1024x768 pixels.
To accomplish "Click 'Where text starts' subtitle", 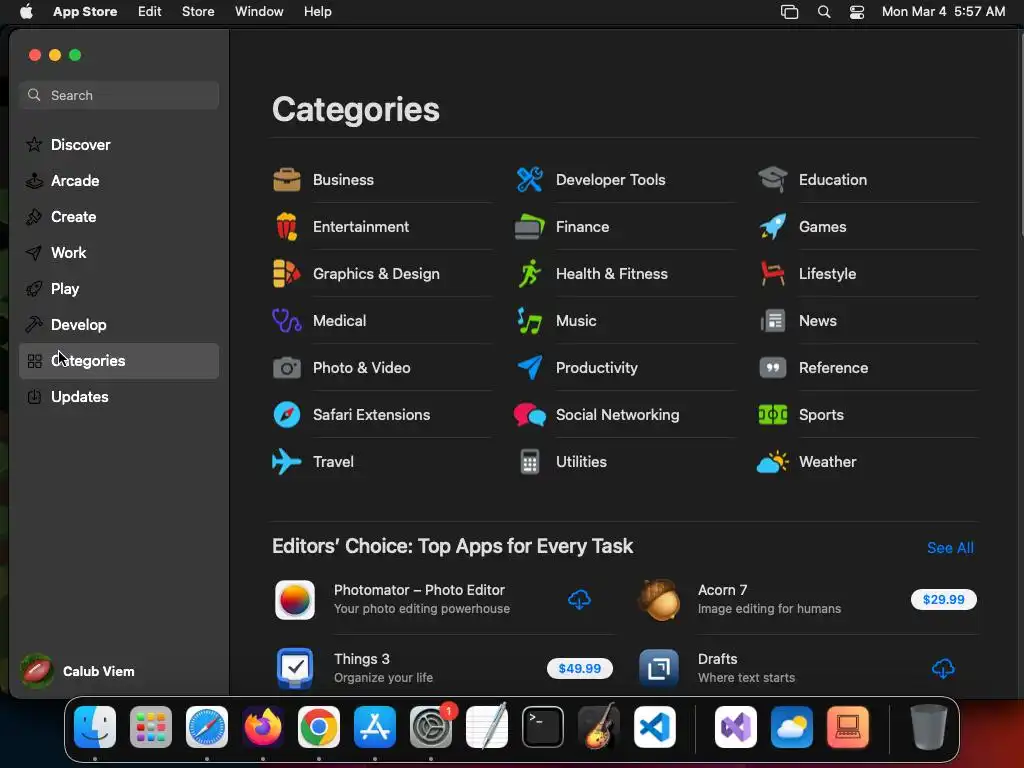I will pyautogui.click(x=746, y=678).
